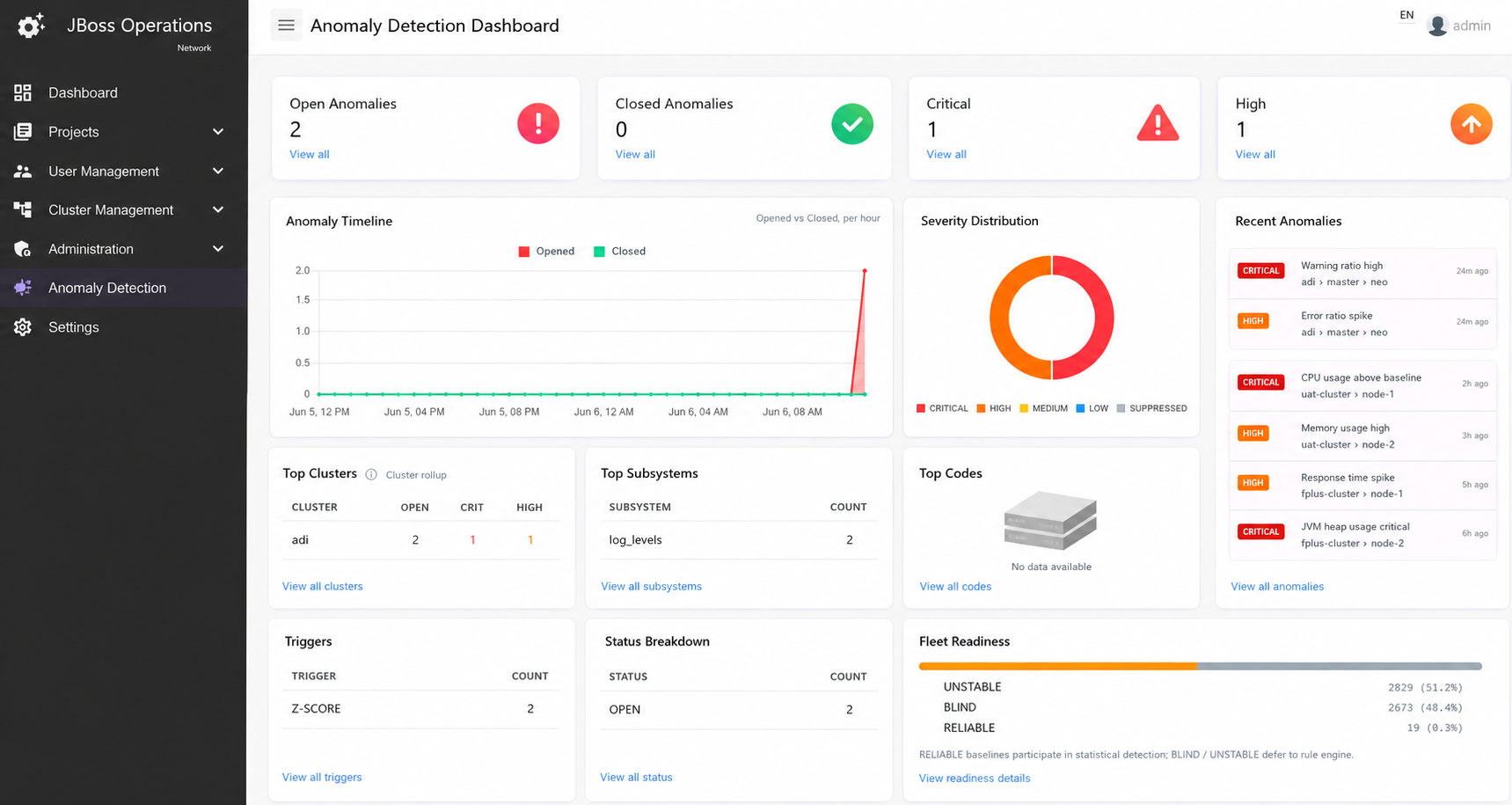Viewport: 1512px width, 805px height.
Task: Click the red peak point on Anomaly Timeline
Action: [865, 271]
